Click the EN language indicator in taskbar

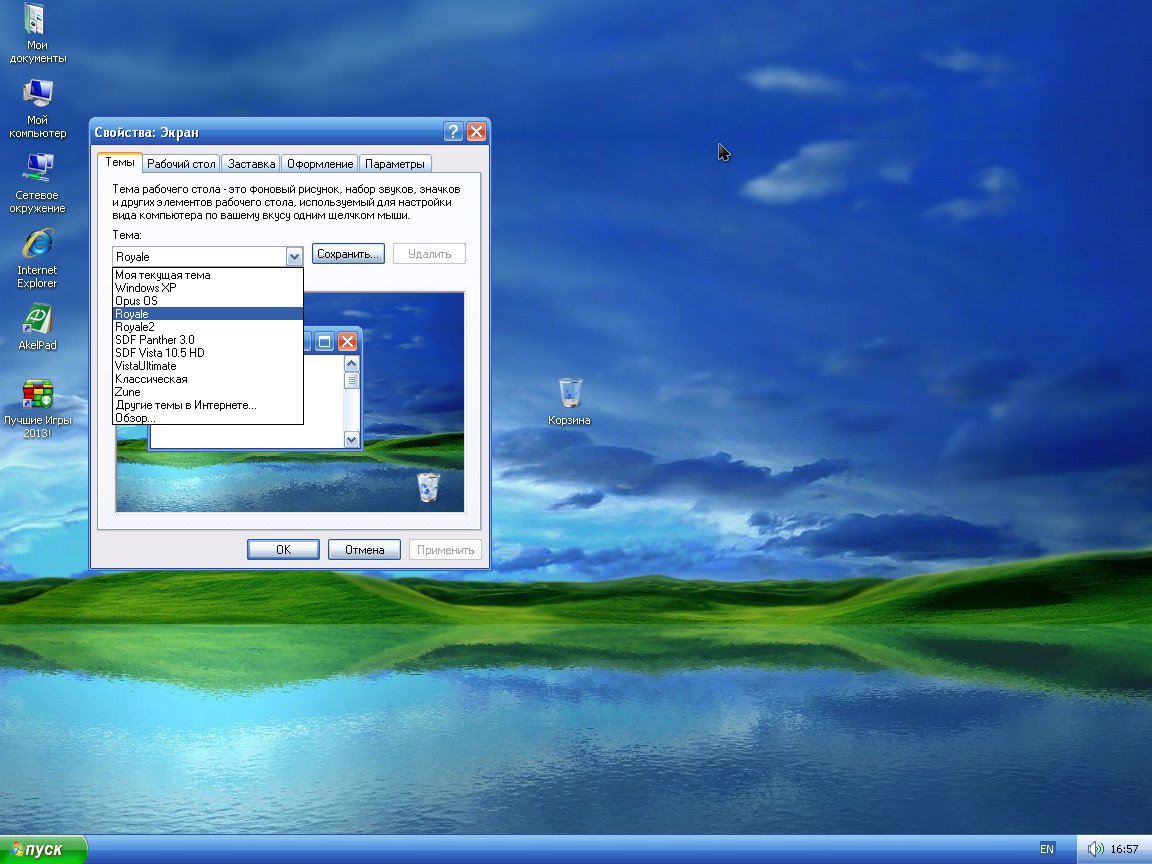(x=1047, y=848)
